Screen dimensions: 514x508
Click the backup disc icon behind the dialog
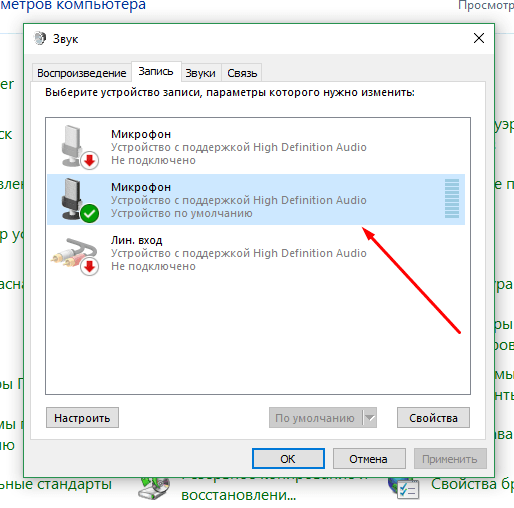[154, 488]
